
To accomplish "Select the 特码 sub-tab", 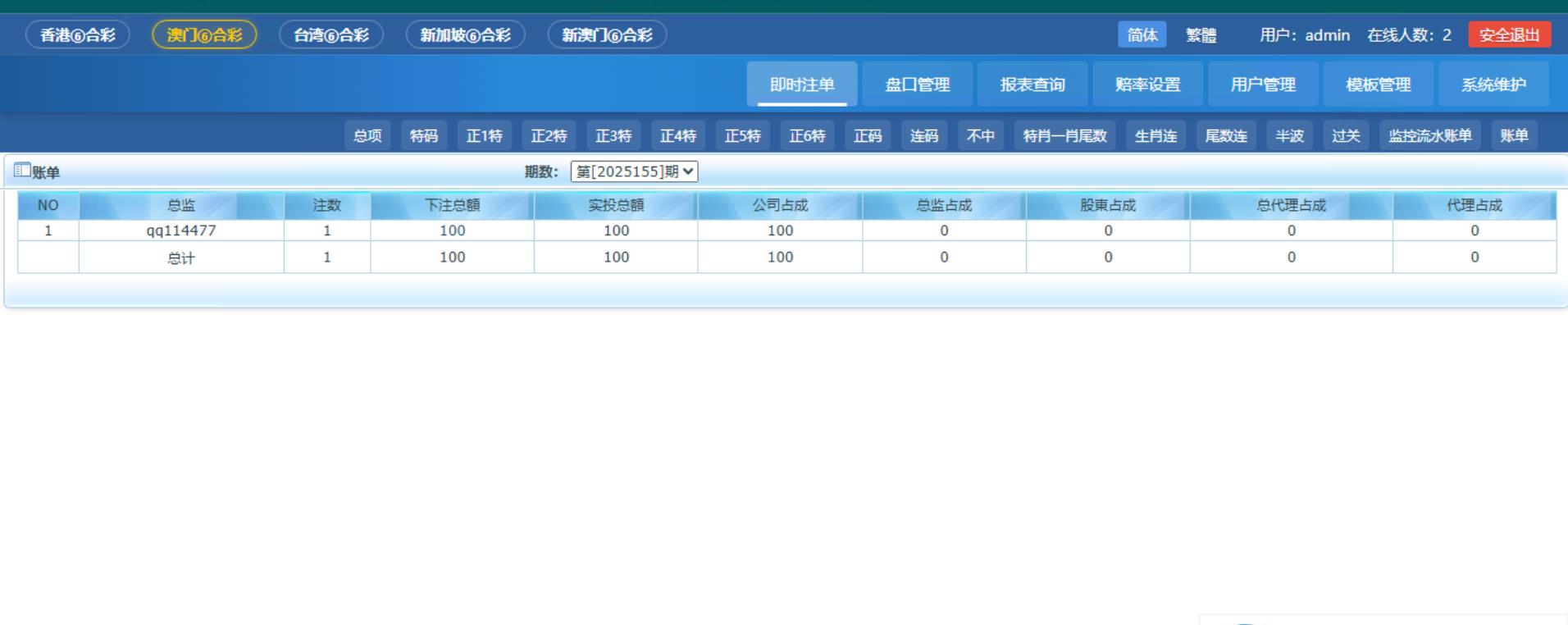I will [x=424, y=136].
